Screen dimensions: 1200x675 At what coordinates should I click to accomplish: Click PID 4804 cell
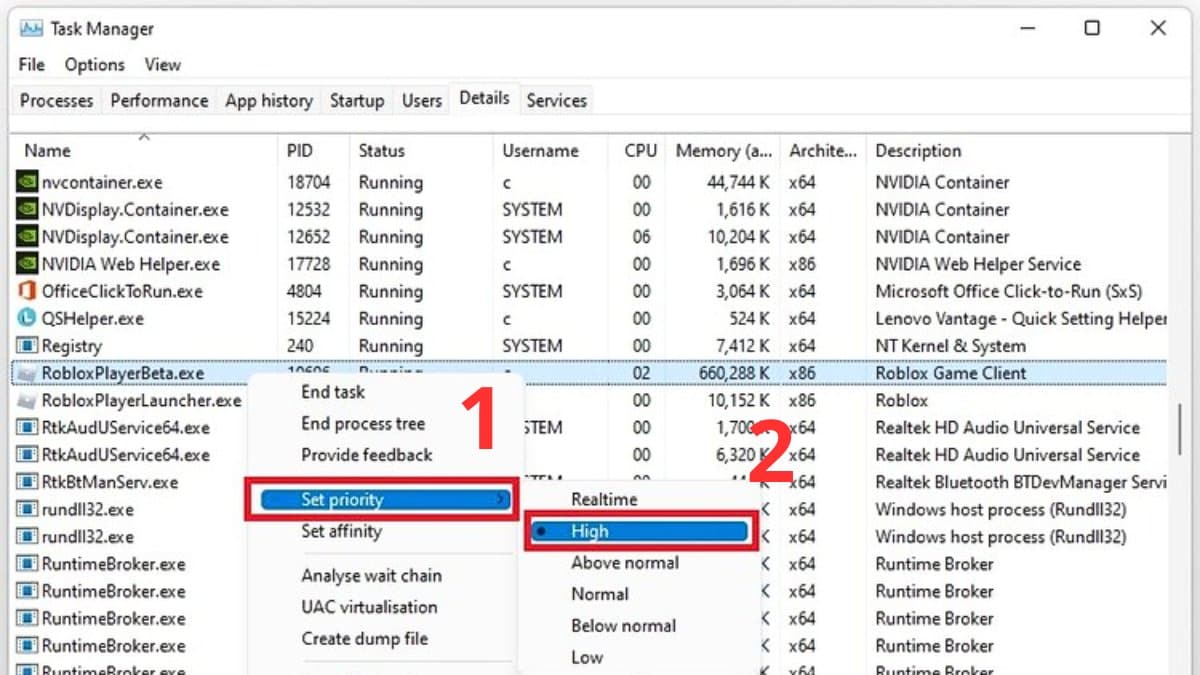304,291
